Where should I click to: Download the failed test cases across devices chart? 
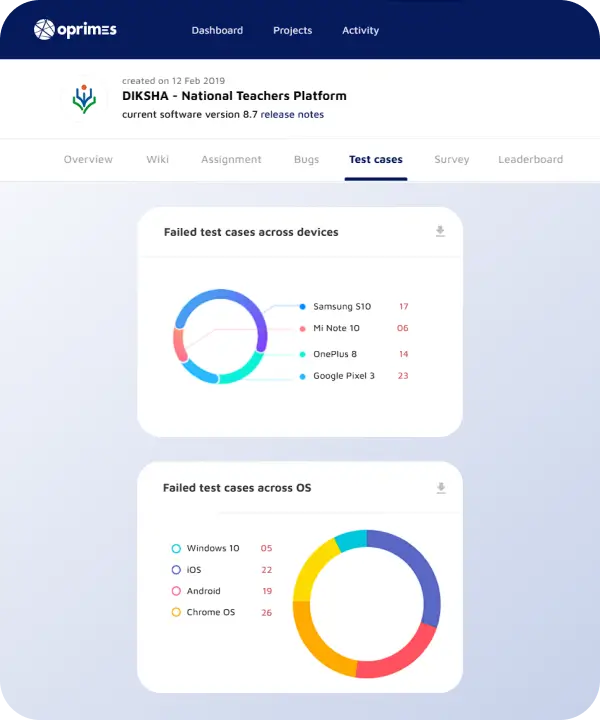pos(440,232)
